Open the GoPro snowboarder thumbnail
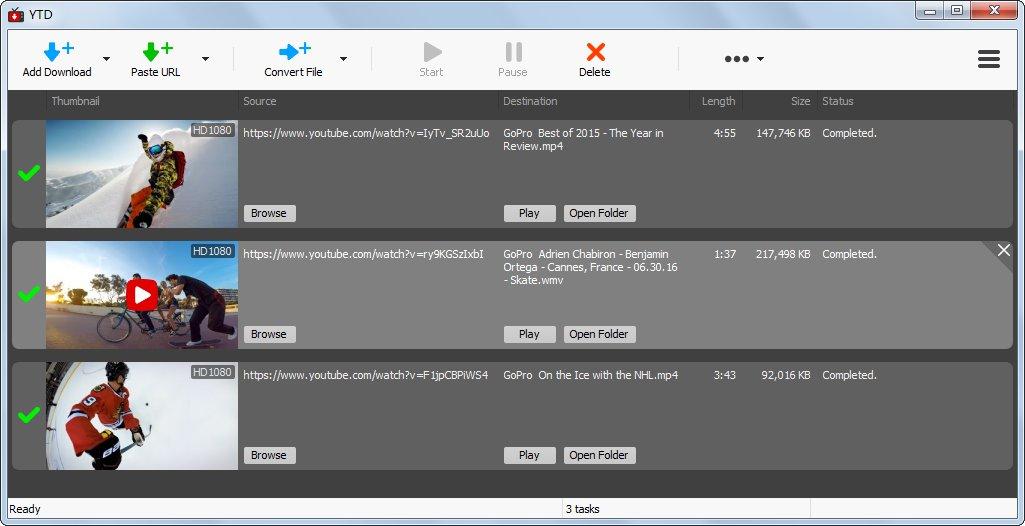 142,174
